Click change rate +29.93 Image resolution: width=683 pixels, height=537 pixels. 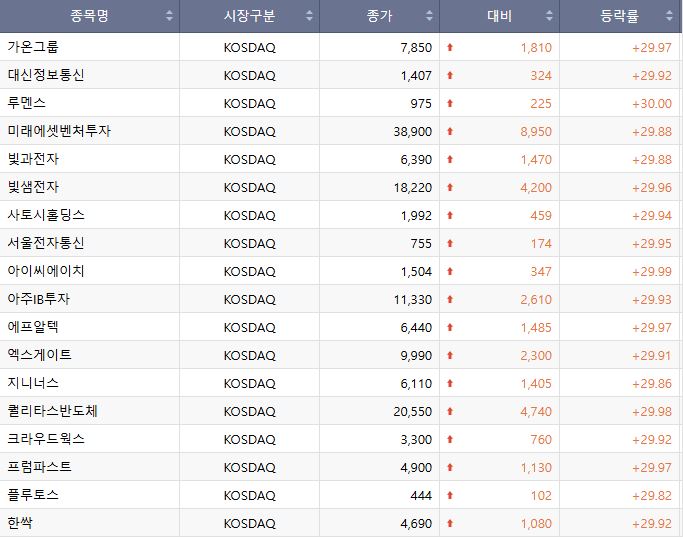pos(652,300)
